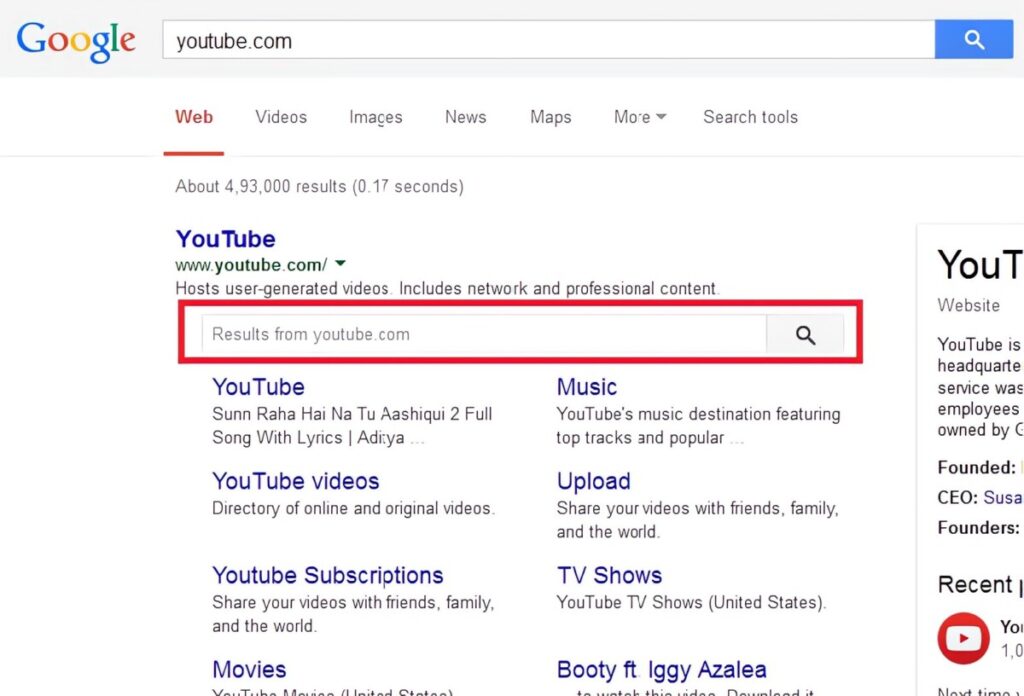This screenshot has height=696, width=1024.
Task: Open the Music sitelink
Action: pos(586,387)
